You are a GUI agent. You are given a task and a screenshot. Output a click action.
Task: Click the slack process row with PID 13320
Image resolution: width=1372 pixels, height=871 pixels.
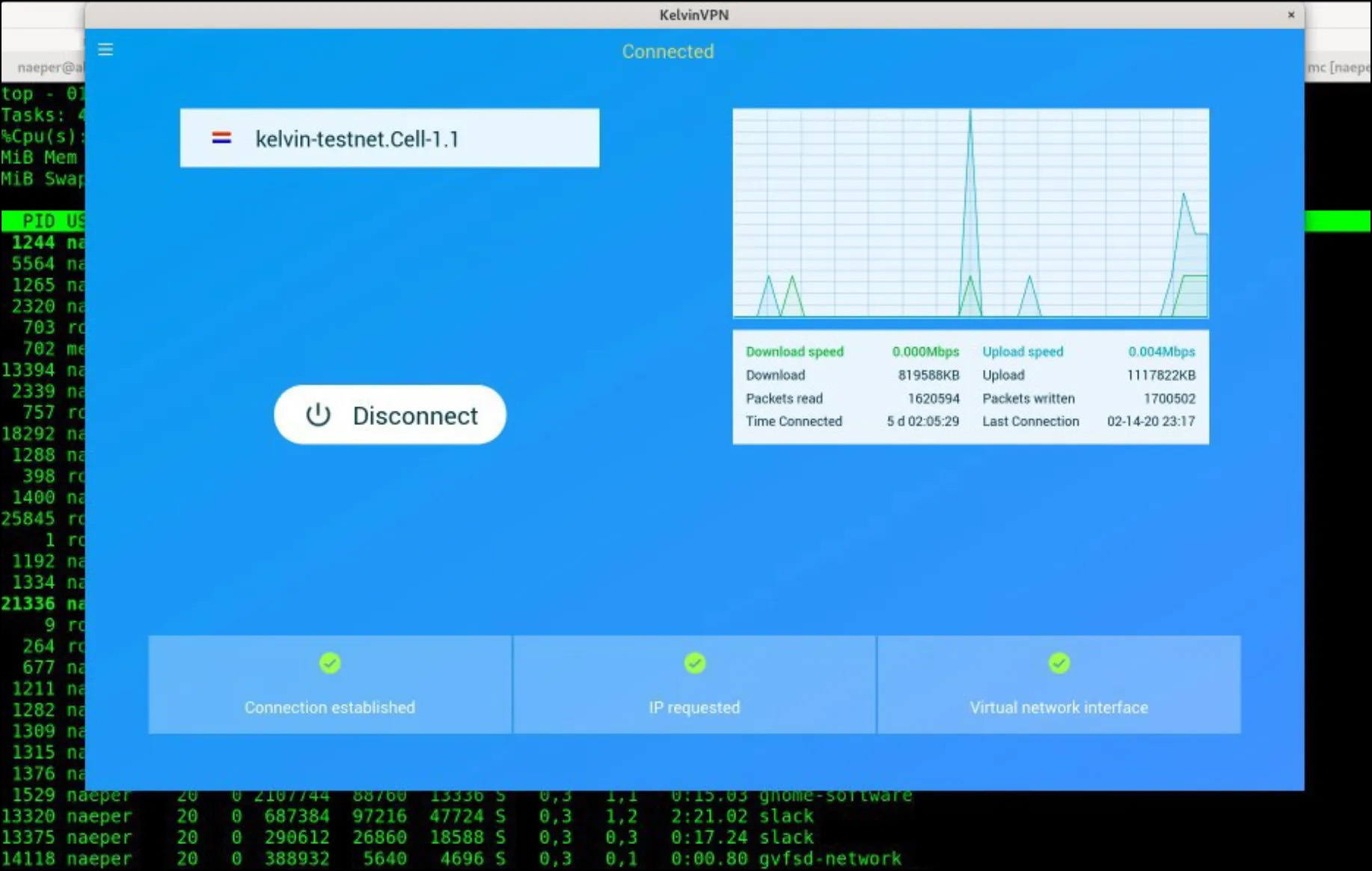(407, 816)
